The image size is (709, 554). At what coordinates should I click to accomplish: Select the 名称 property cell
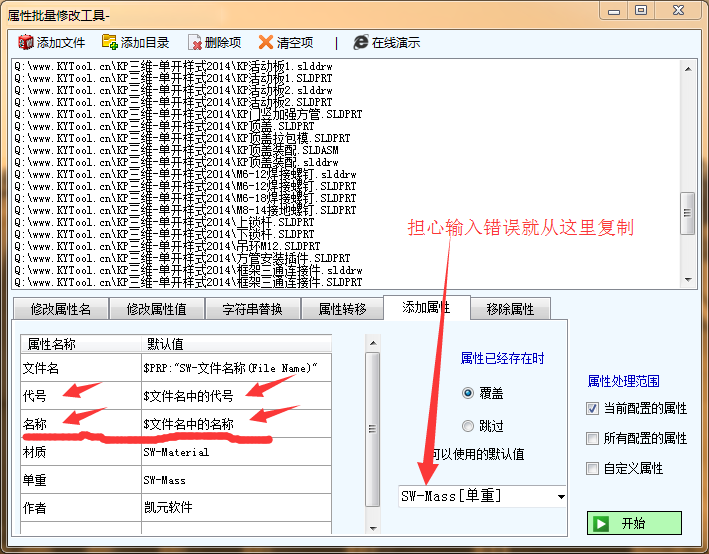click(81, 424)
